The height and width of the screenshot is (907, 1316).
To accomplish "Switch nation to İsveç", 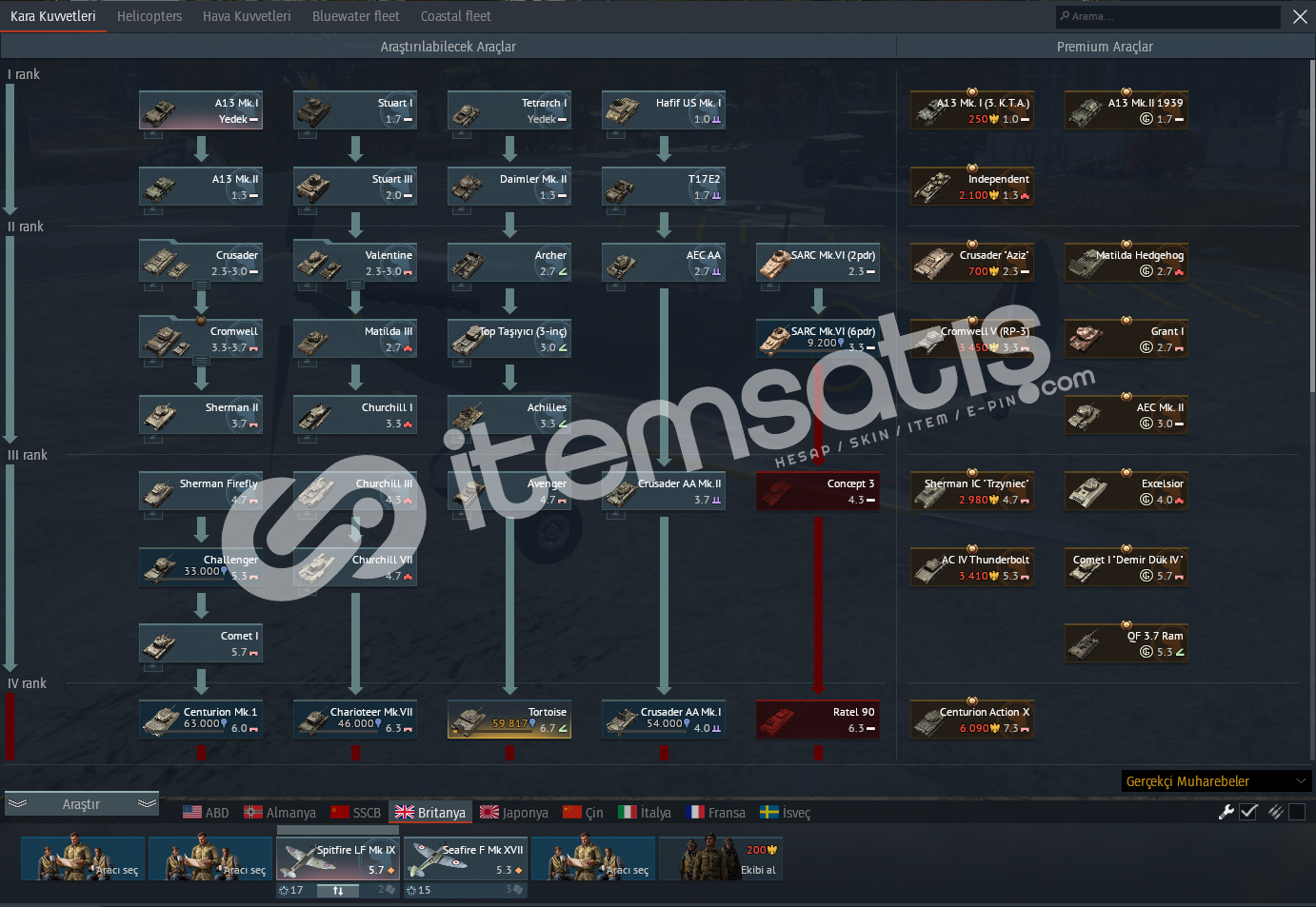I will [786, 813].
